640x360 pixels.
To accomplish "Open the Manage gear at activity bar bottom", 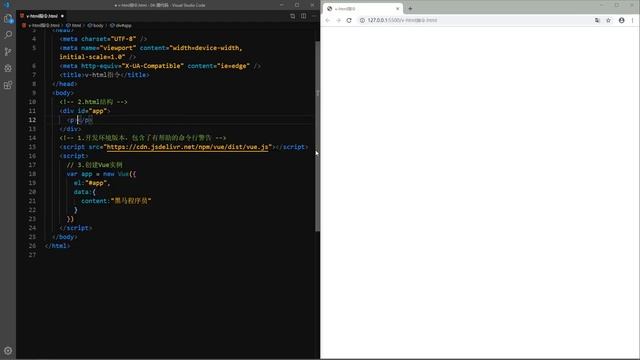I will [8, 351].
